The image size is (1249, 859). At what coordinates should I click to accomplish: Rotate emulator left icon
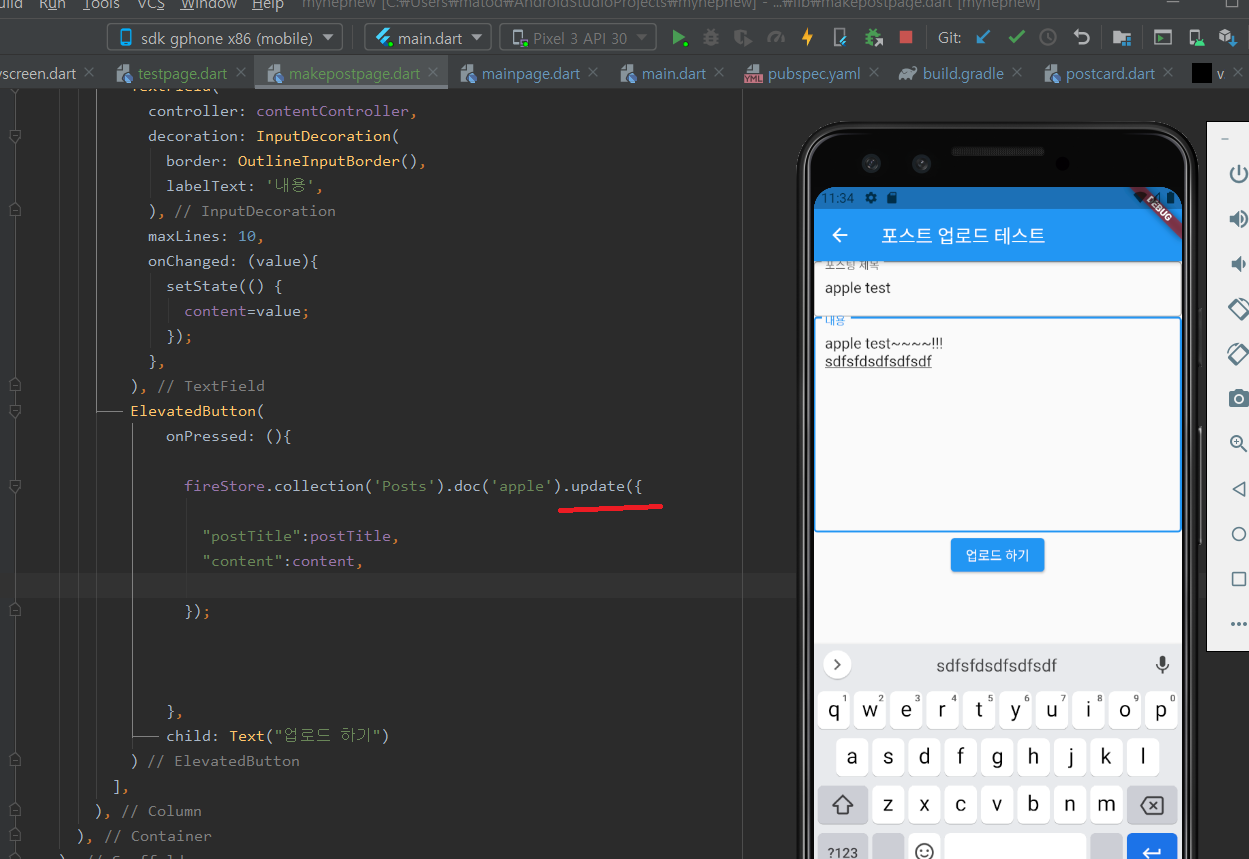[1238, 309]
